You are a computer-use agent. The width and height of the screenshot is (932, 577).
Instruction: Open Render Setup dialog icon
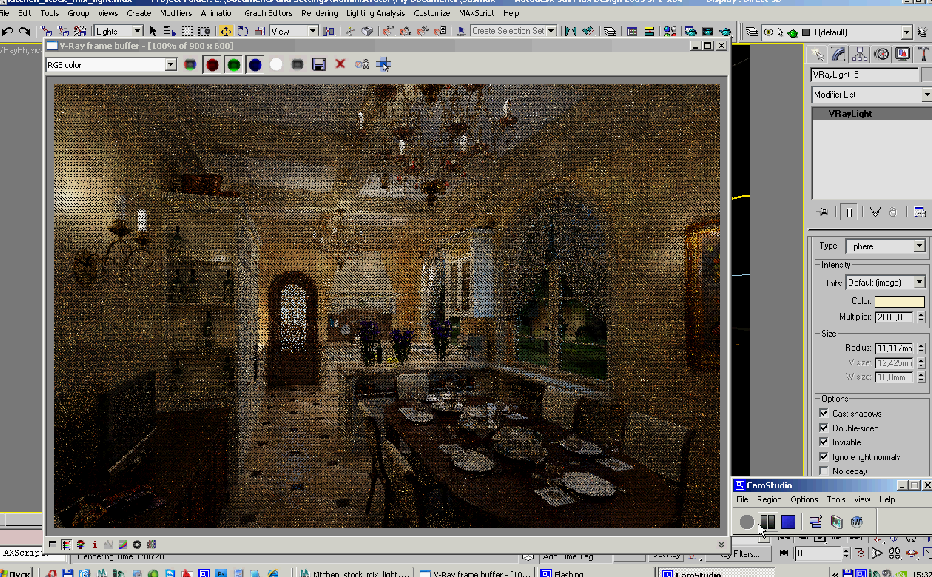click(690, 31)
